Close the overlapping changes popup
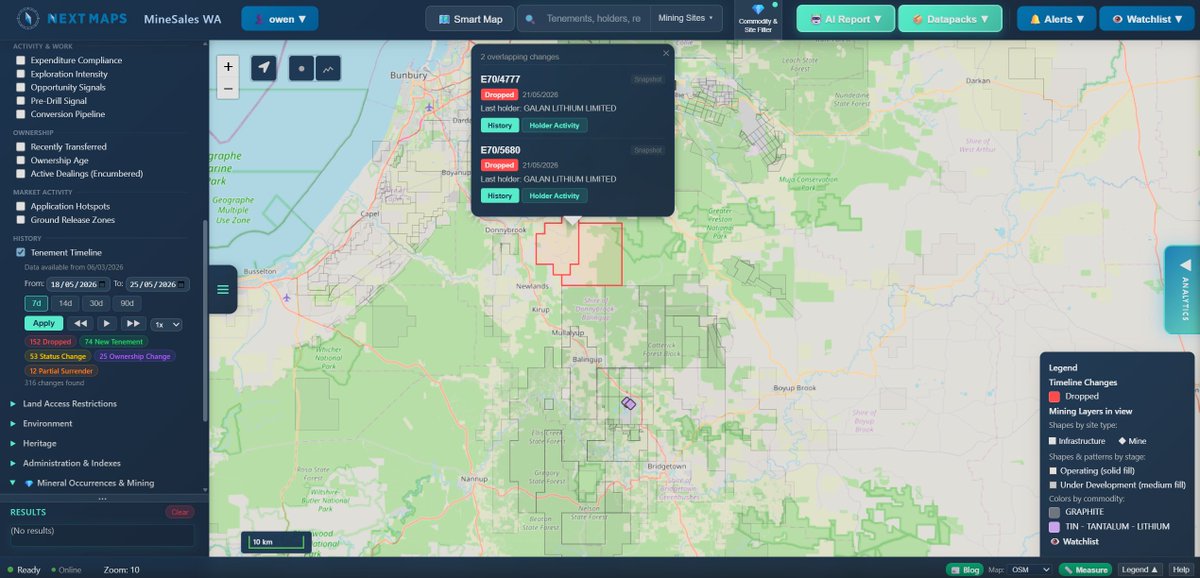 click(666, 53)
